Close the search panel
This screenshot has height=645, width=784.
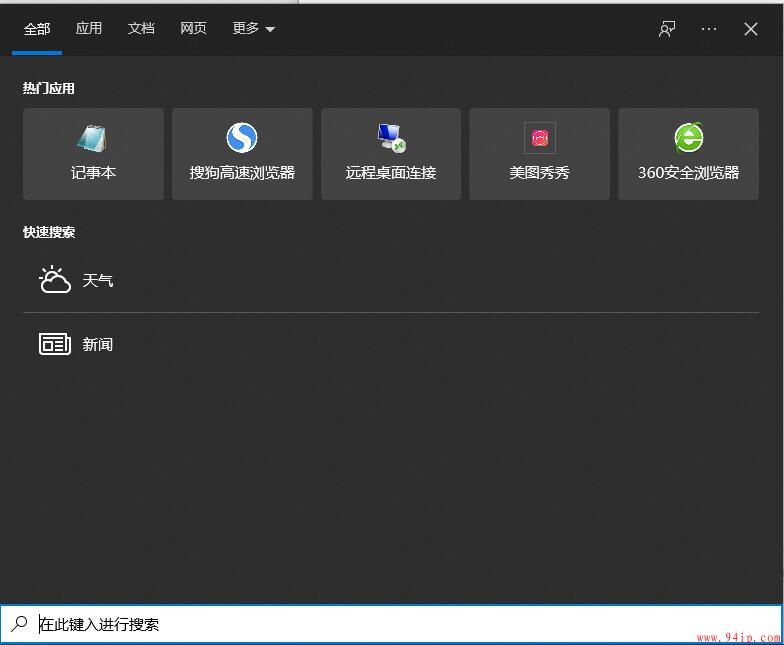point(750,29)
